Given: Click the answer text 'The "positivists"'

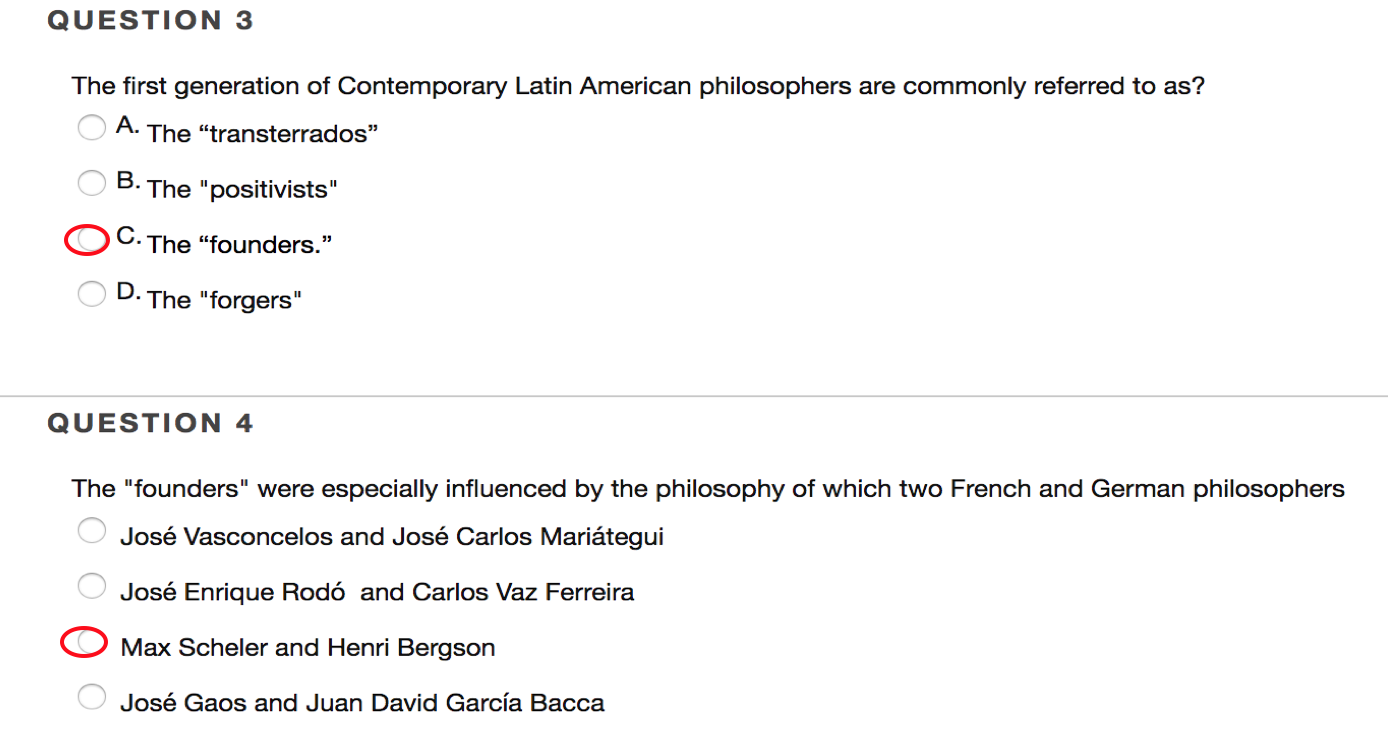Looking at the screenshot, I should coord(242,189).
